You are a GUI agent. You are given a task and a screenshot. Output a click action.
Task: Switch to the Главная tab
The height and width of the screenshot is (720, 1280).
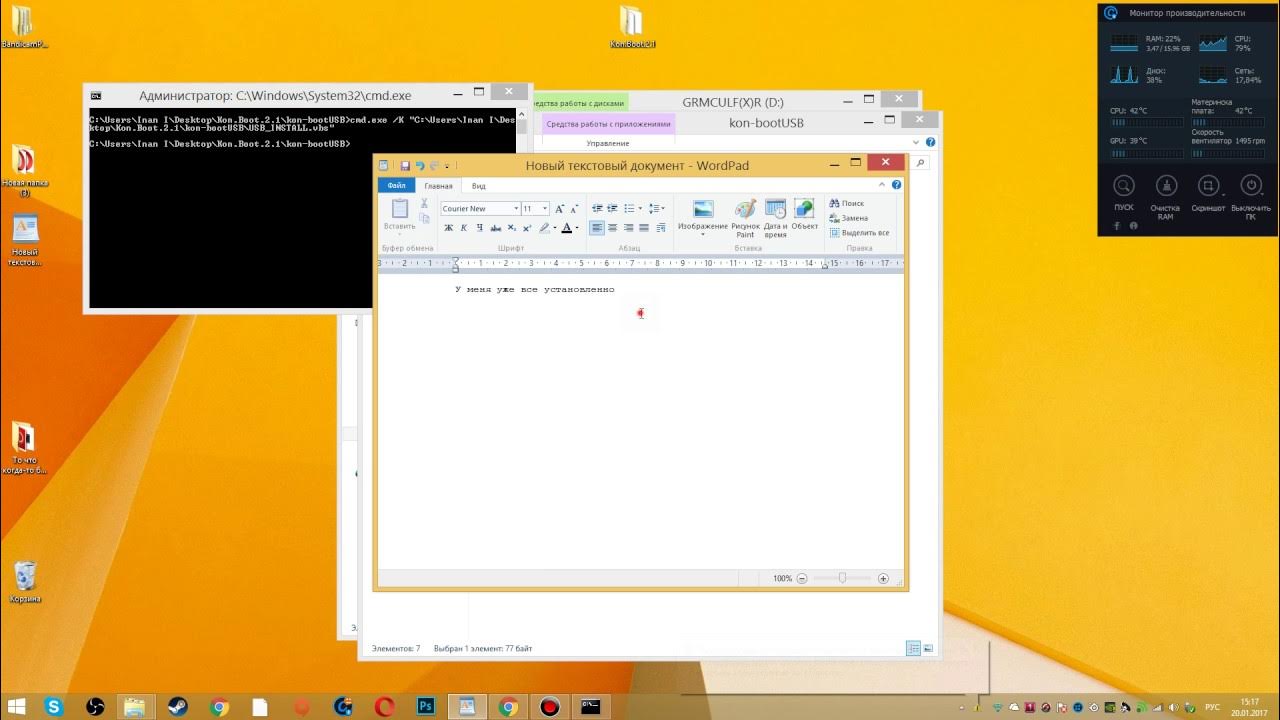(438, 185)
